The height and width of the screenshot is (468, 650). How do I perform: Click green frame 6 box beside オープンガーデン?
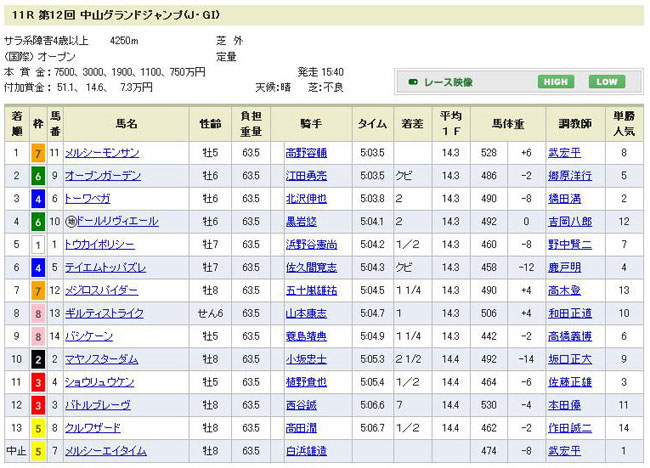point(36,176)
